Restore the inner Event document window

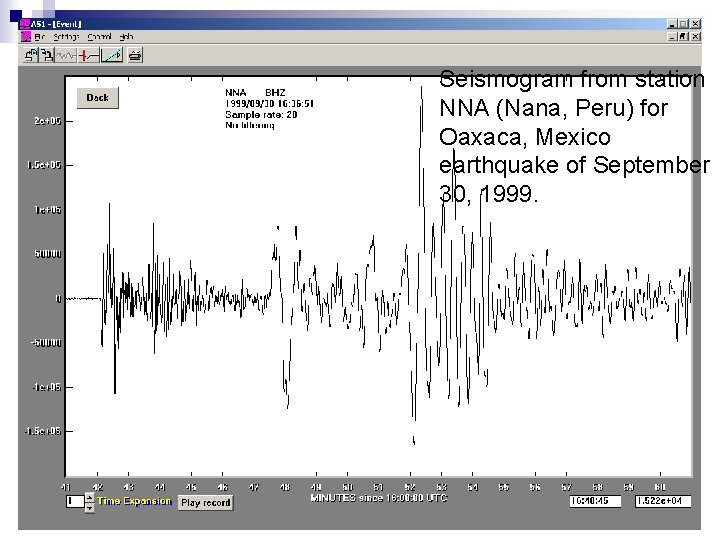click(x=683, y=36)
